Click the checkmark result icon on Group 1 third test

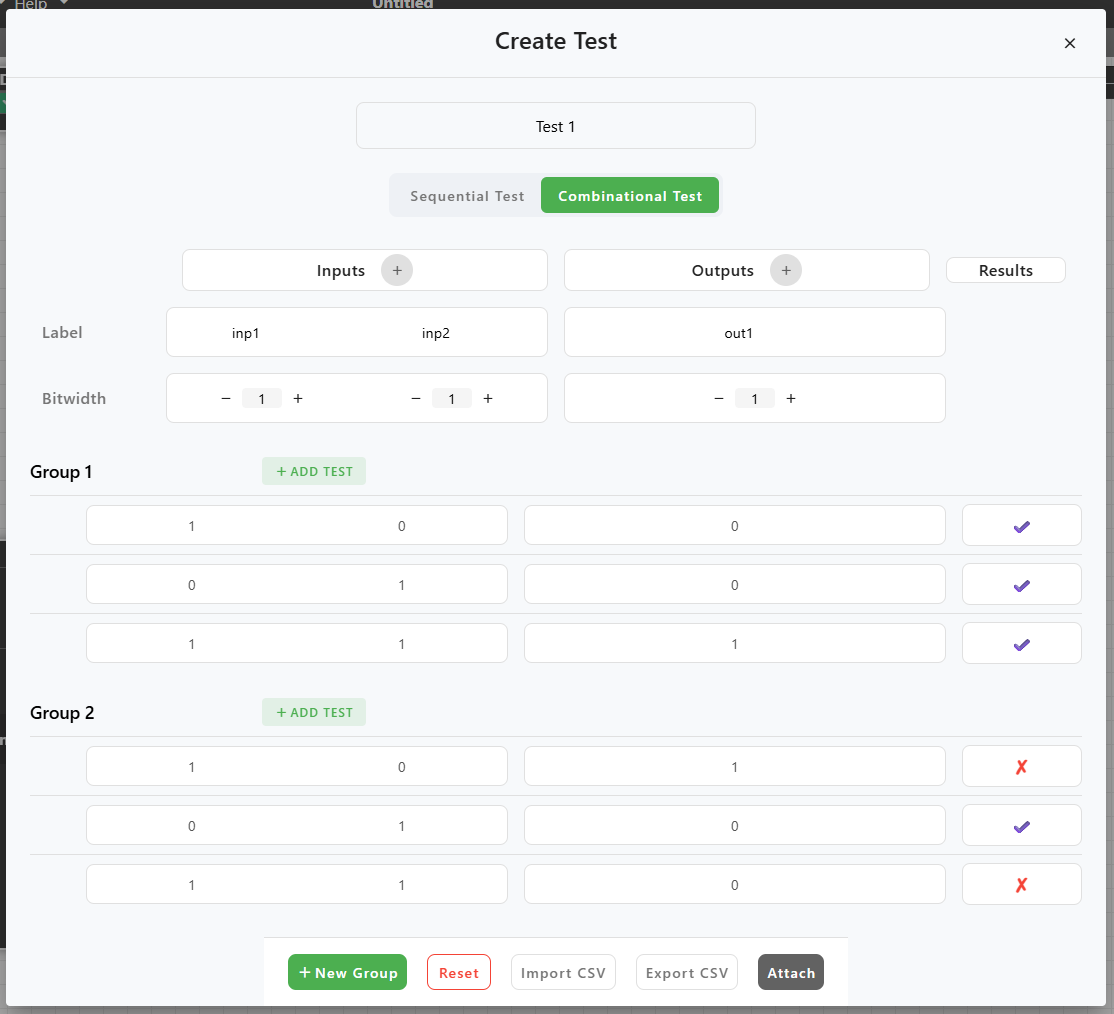(x=1021, y=643)
